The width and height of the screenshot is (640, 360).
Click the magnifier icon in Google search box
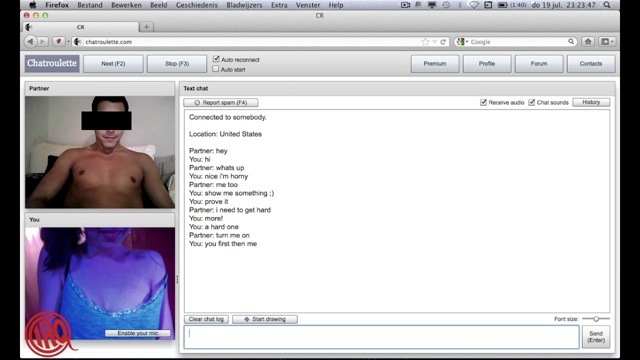571,41
